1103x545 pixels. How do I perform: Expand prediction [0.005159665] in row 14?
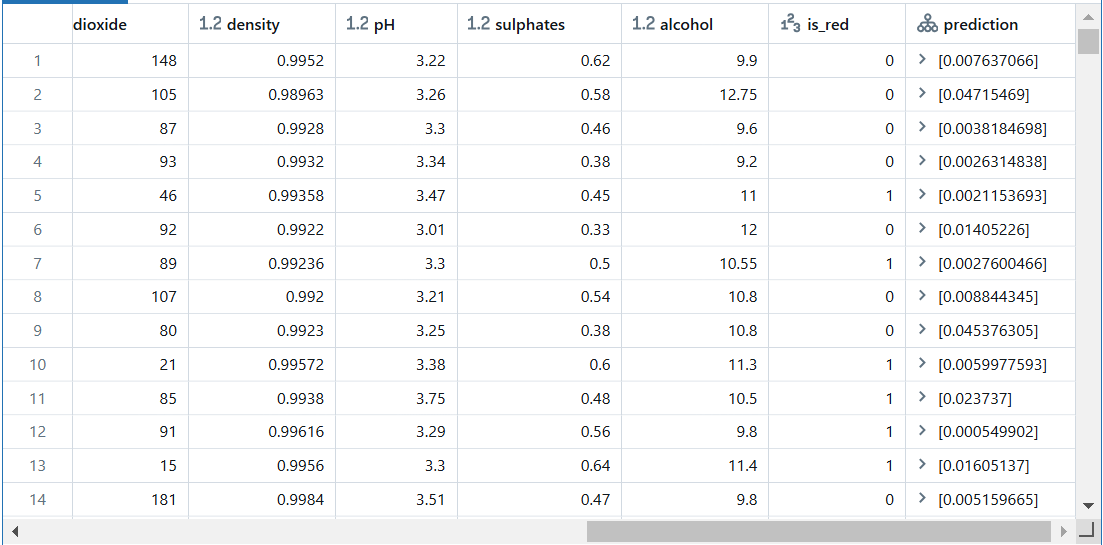(x=922, y=499)
